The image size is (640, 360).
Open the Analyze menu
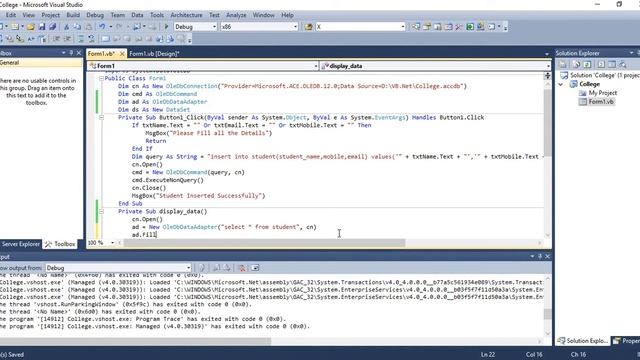pyautogui.click(x=236, y=15)
